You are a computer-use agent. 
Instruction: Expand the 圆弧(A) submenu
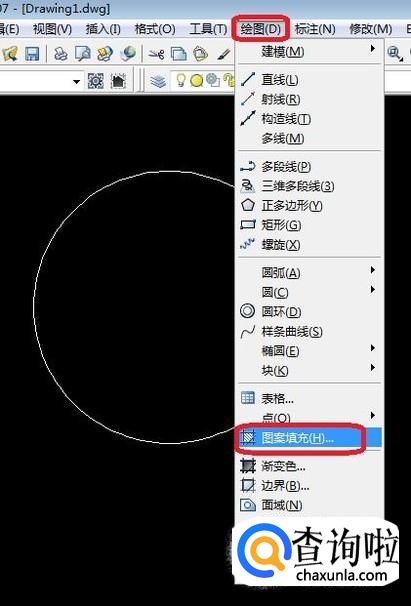(309, 272)
